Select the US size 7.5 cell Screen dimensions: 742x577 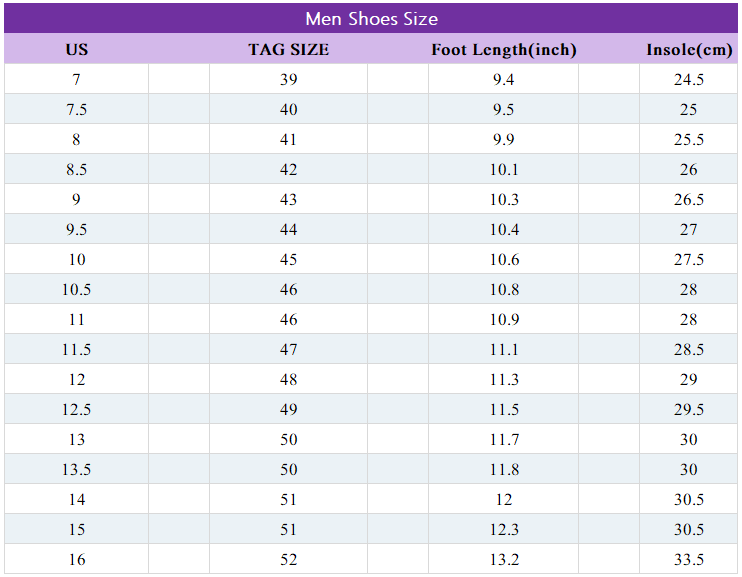point(77,109)
